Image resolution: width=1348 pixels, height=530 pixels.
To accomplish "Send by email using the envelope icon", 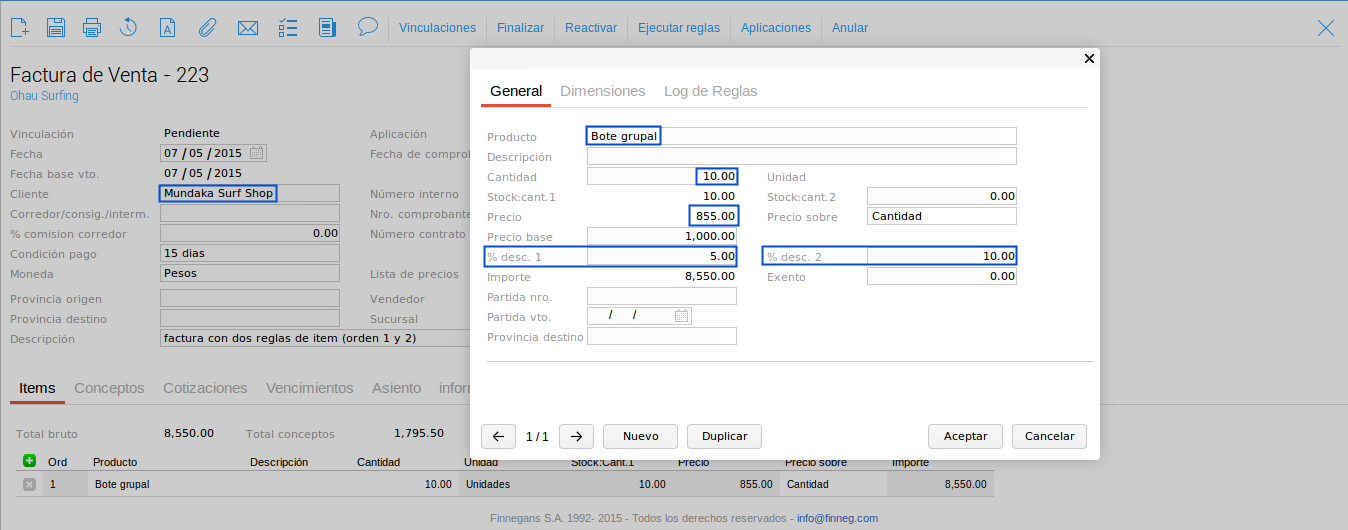I will [248, 28].
